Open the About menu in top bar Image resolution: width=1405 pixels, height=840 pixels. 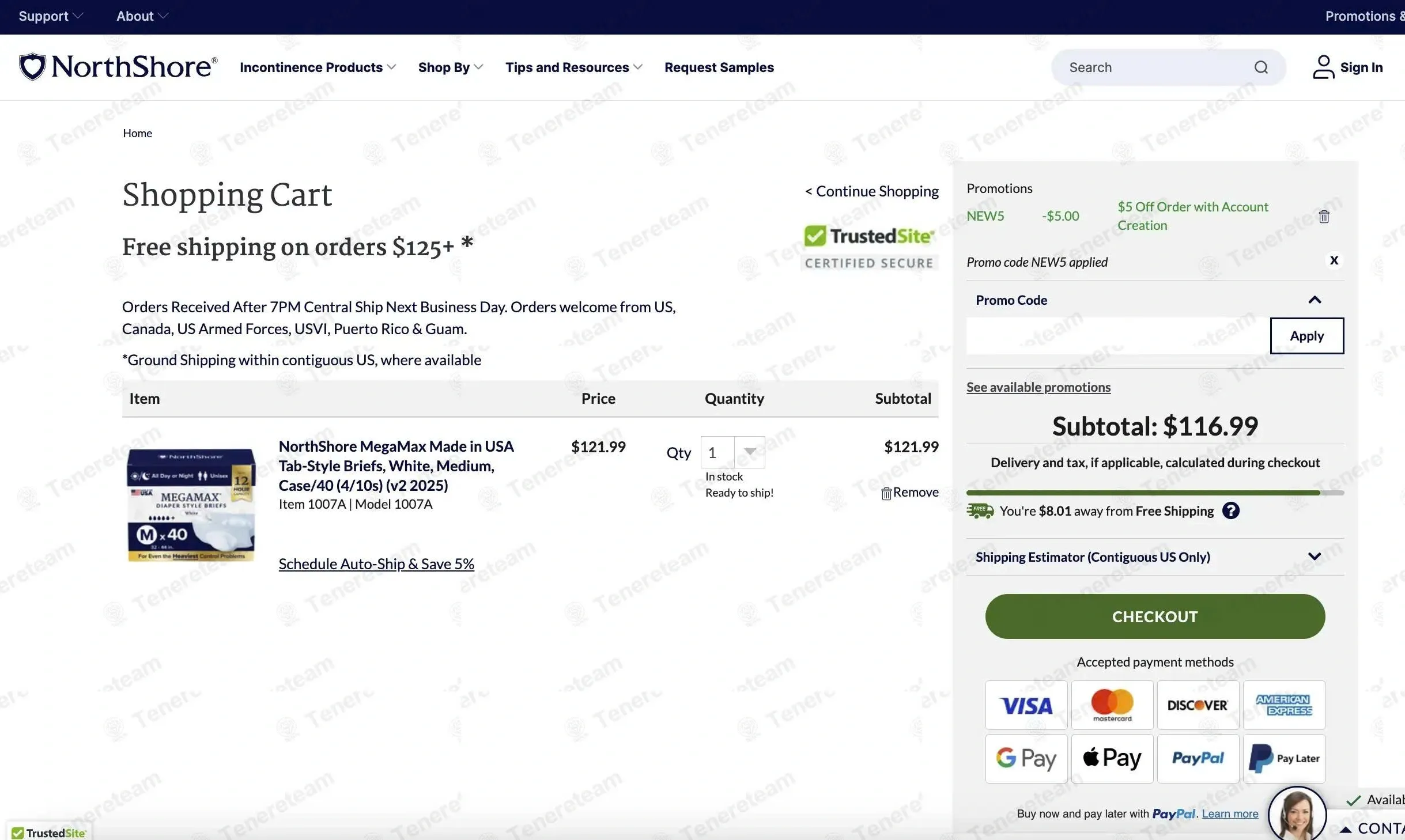(x=142, y=16)
